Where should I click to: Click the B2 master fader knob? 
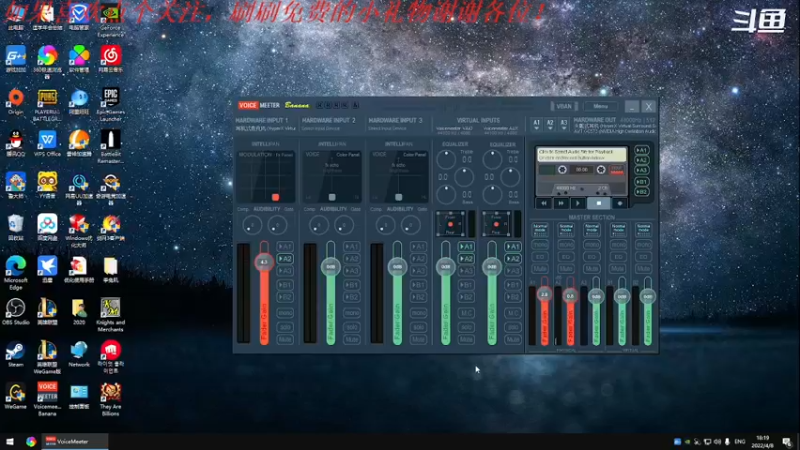pyautogui.click(x=647, y=296)
